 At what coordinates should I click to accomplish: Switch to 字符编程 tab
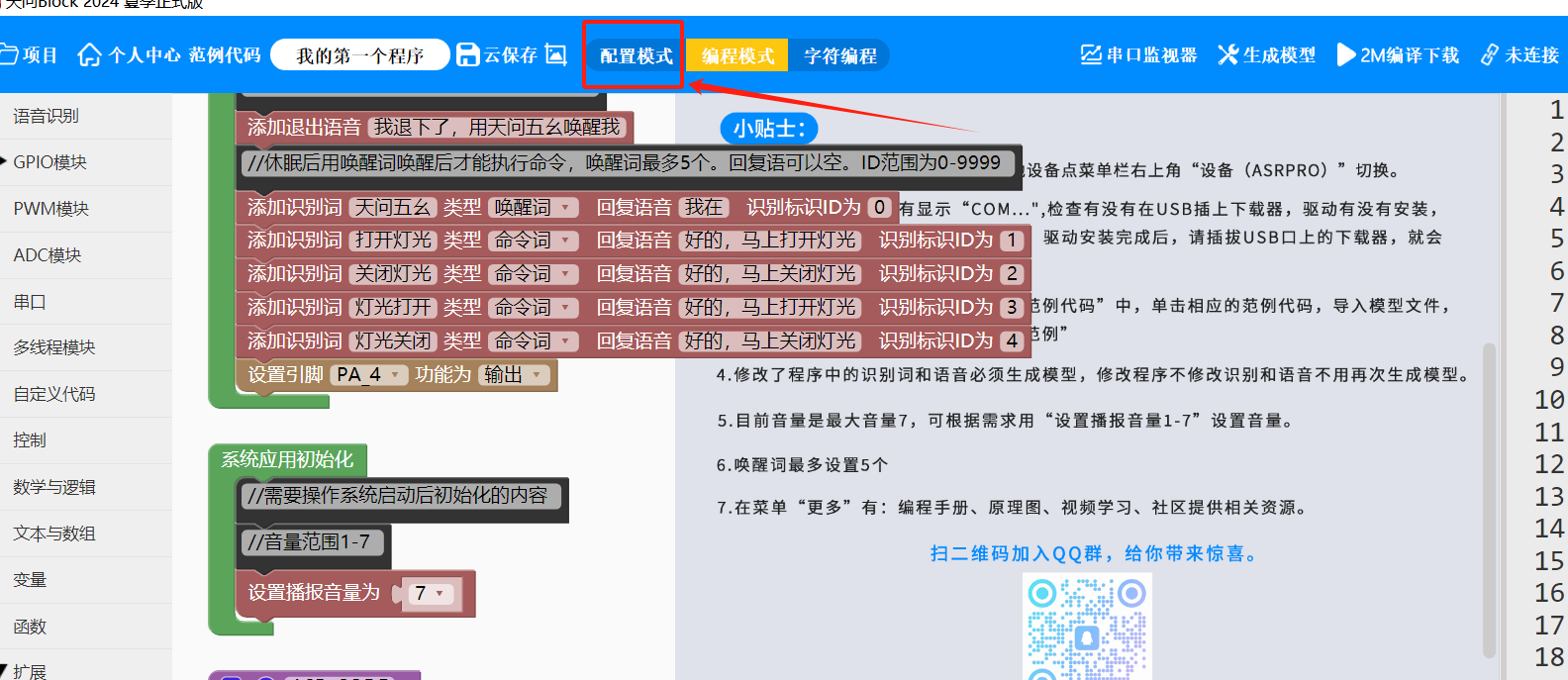[x=839, y=55]
